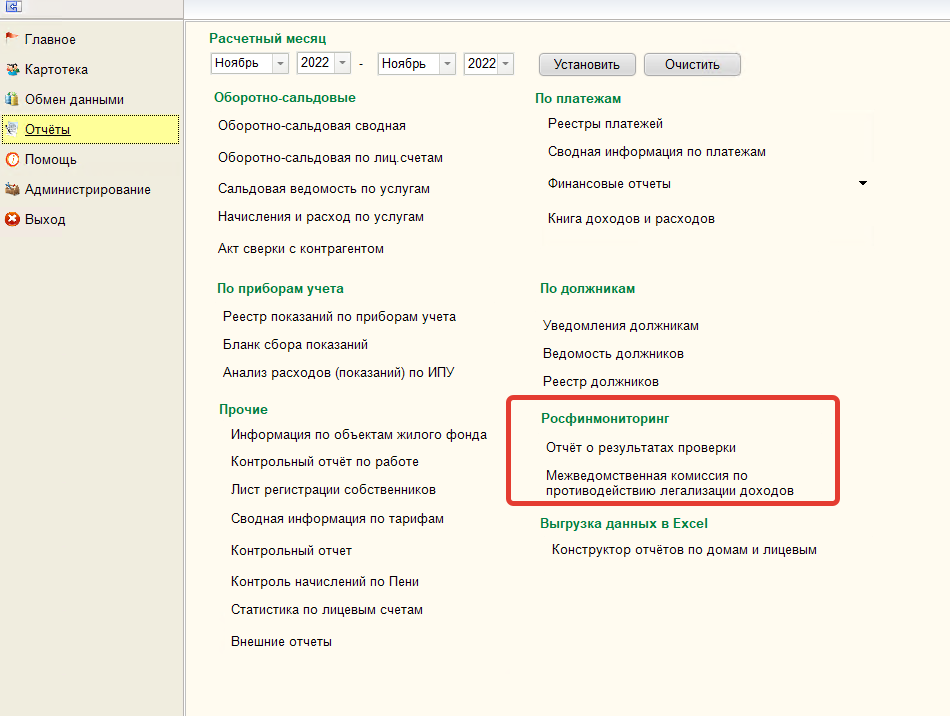The height and width of the screenshot is (716, 950).
Task: Open Лист регистрации собственников
Action: pyautogui.click(x=333, y=489)
